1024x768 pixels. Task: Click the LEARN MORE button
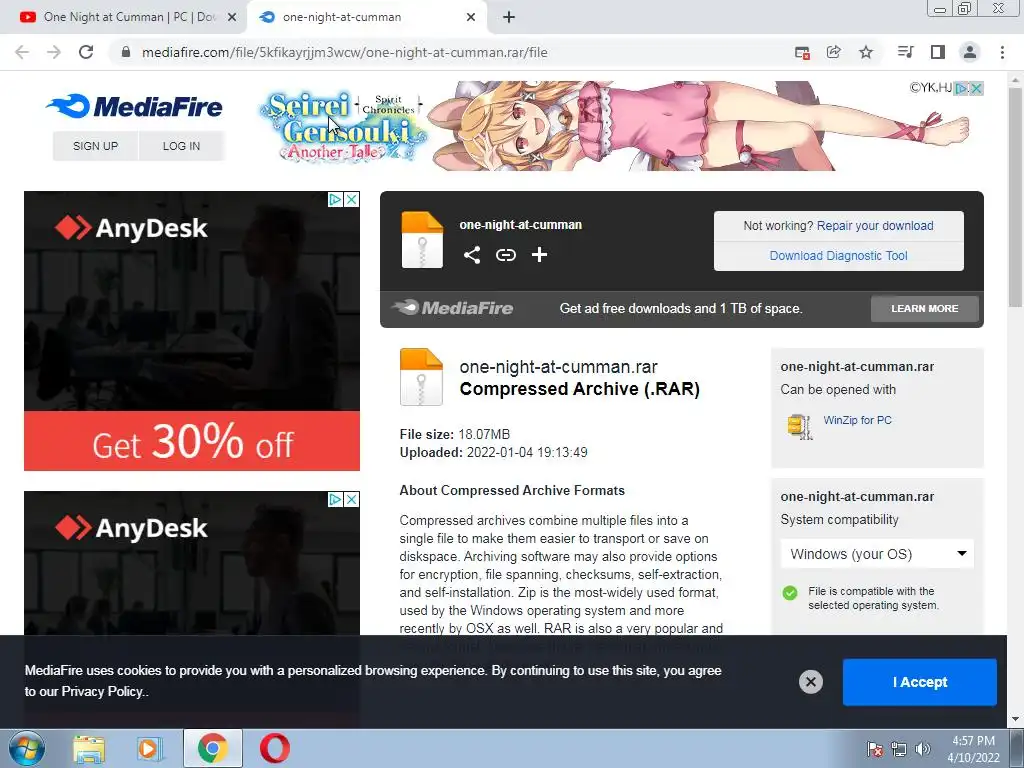coord(925,308)
